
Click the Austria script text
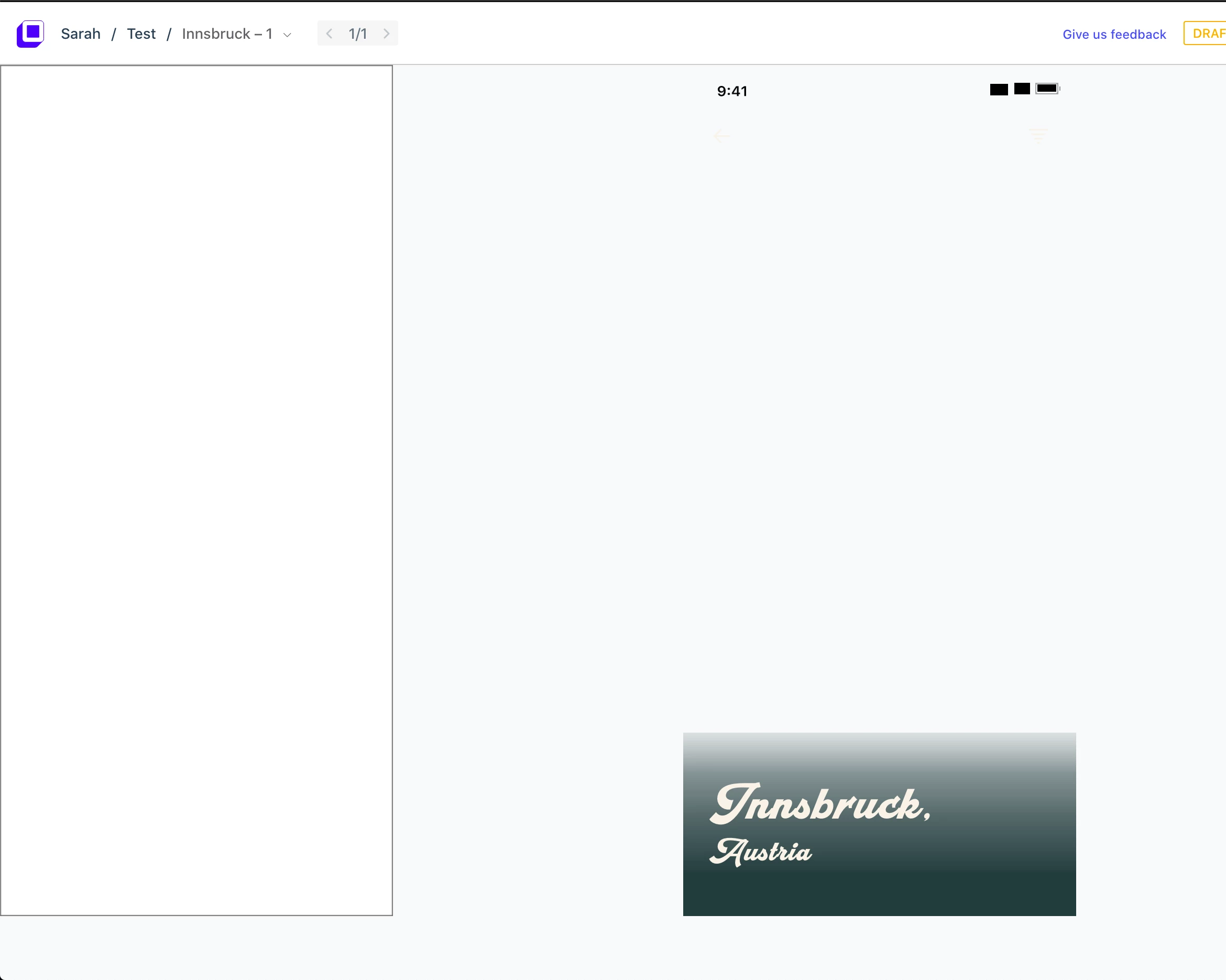tap(760, 852)
